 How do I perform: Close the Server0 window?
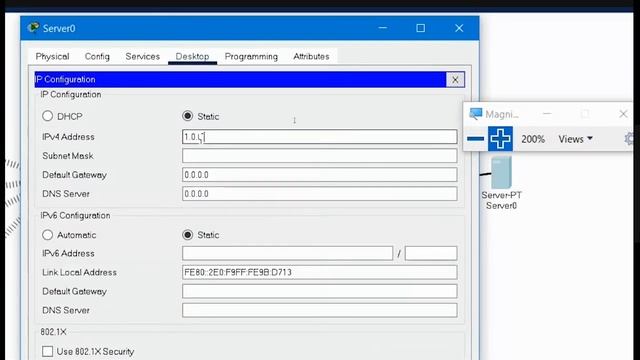(459, 28)
